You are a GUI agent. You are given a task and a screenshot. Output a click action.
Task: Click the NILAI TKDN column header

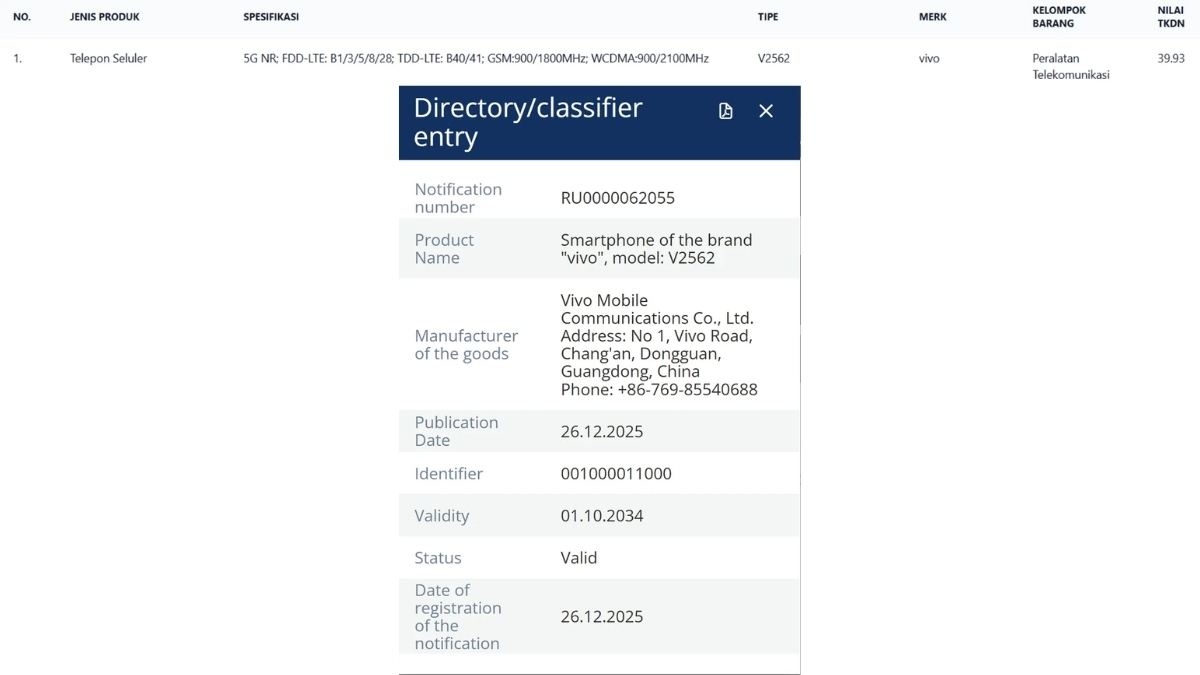tap(1171, 17)
